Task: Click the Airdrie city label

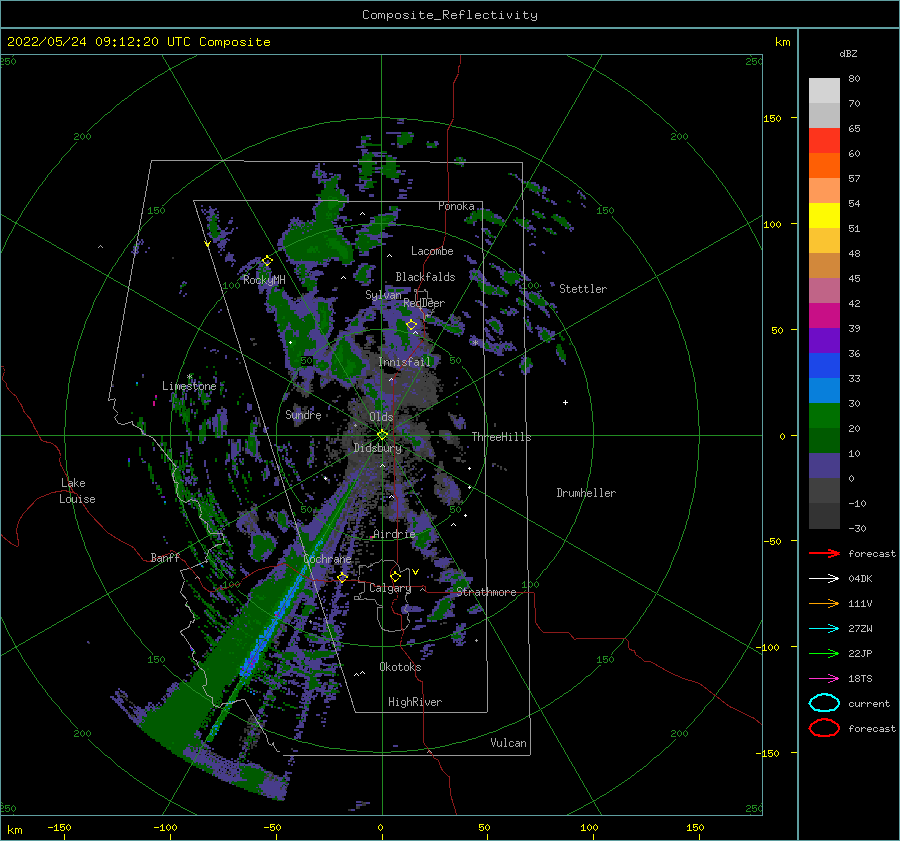Action: point(394,534)
